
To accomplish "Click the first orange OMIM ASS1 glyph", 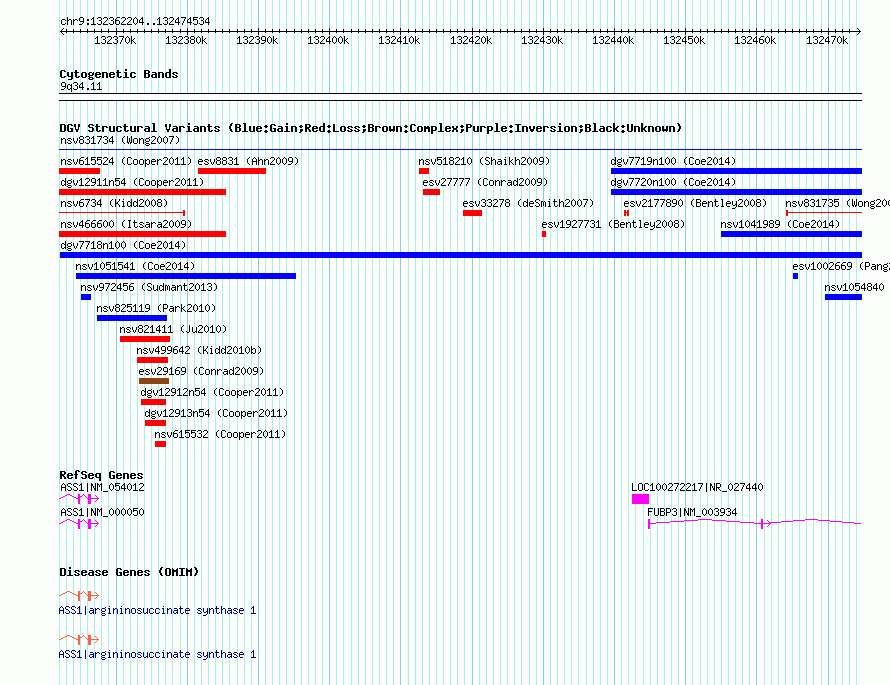I will 79,595.
